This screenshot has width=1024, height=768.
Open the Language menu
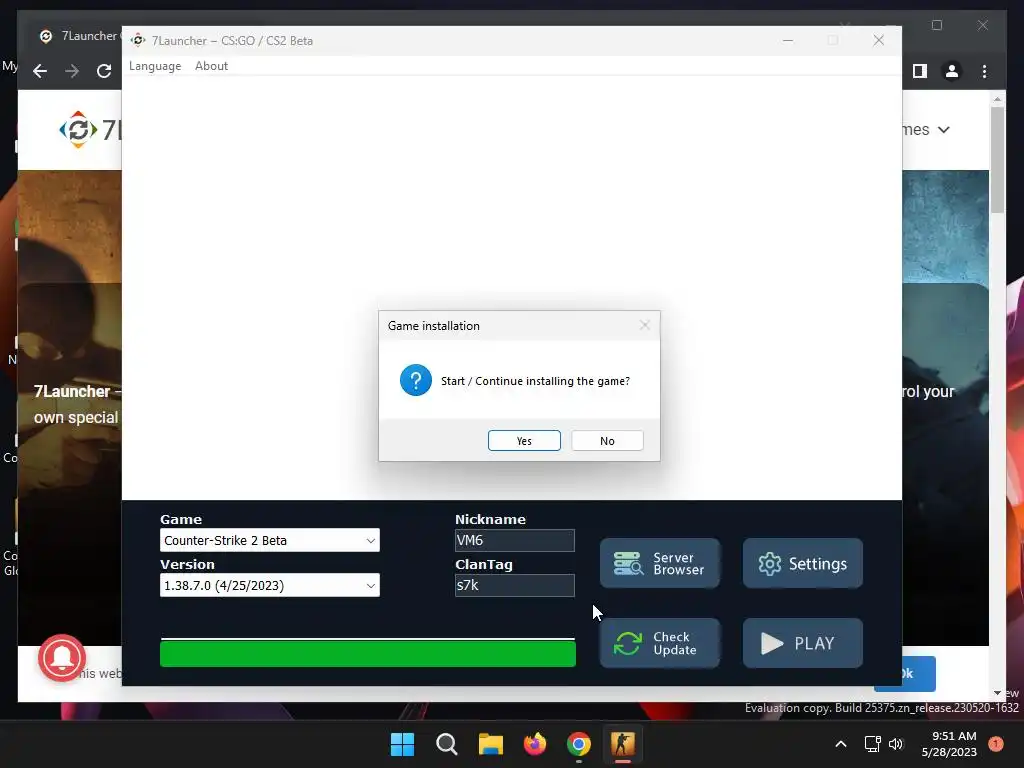pos(155,66)
